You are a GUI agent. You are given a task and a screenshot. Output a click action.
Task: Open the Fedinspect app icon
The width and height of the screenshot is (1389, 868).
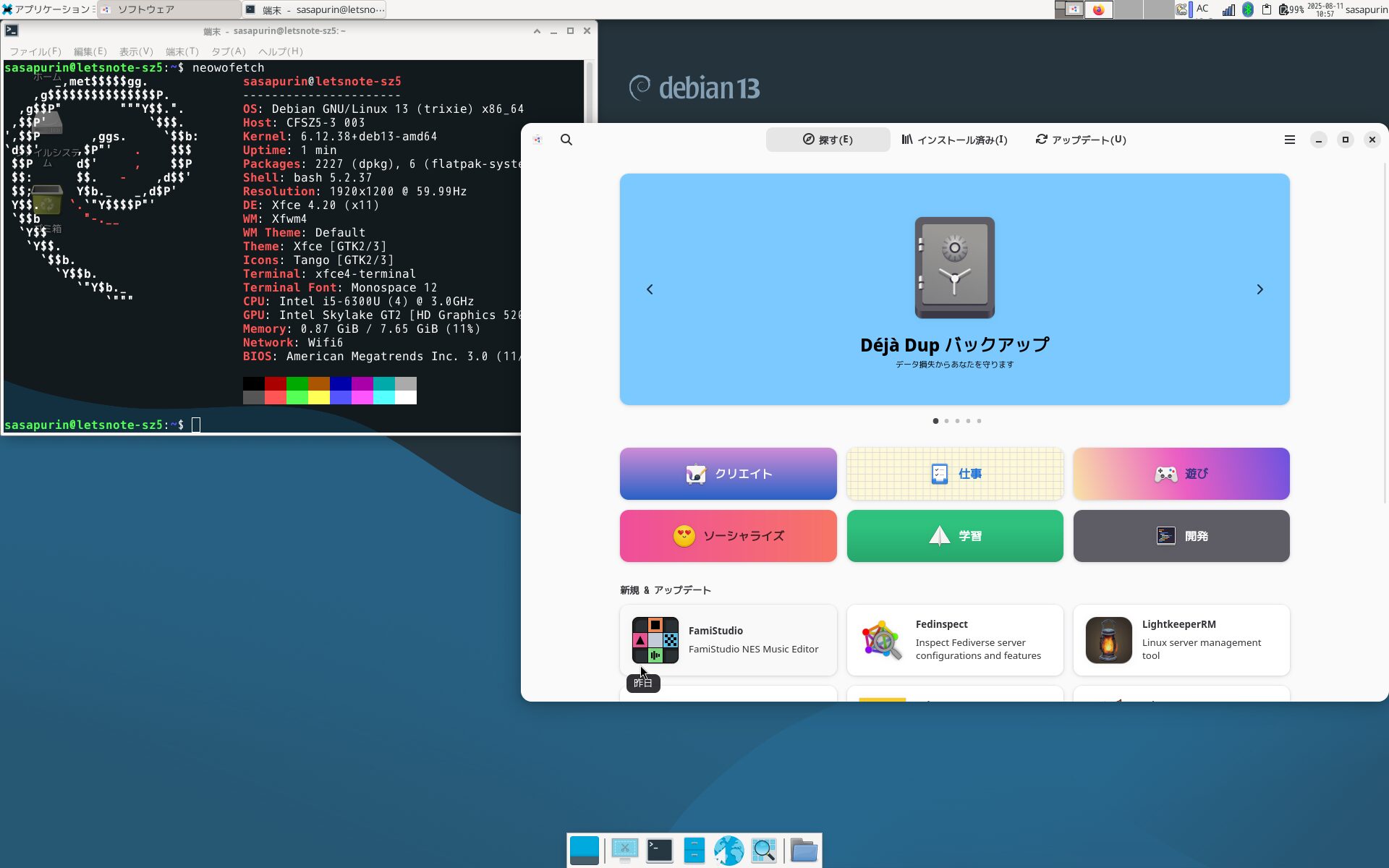click(x=882, y=640)
